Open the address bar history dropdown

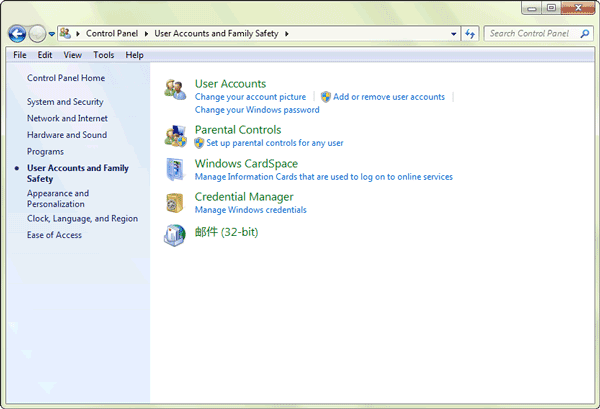(x=453, y=34)
